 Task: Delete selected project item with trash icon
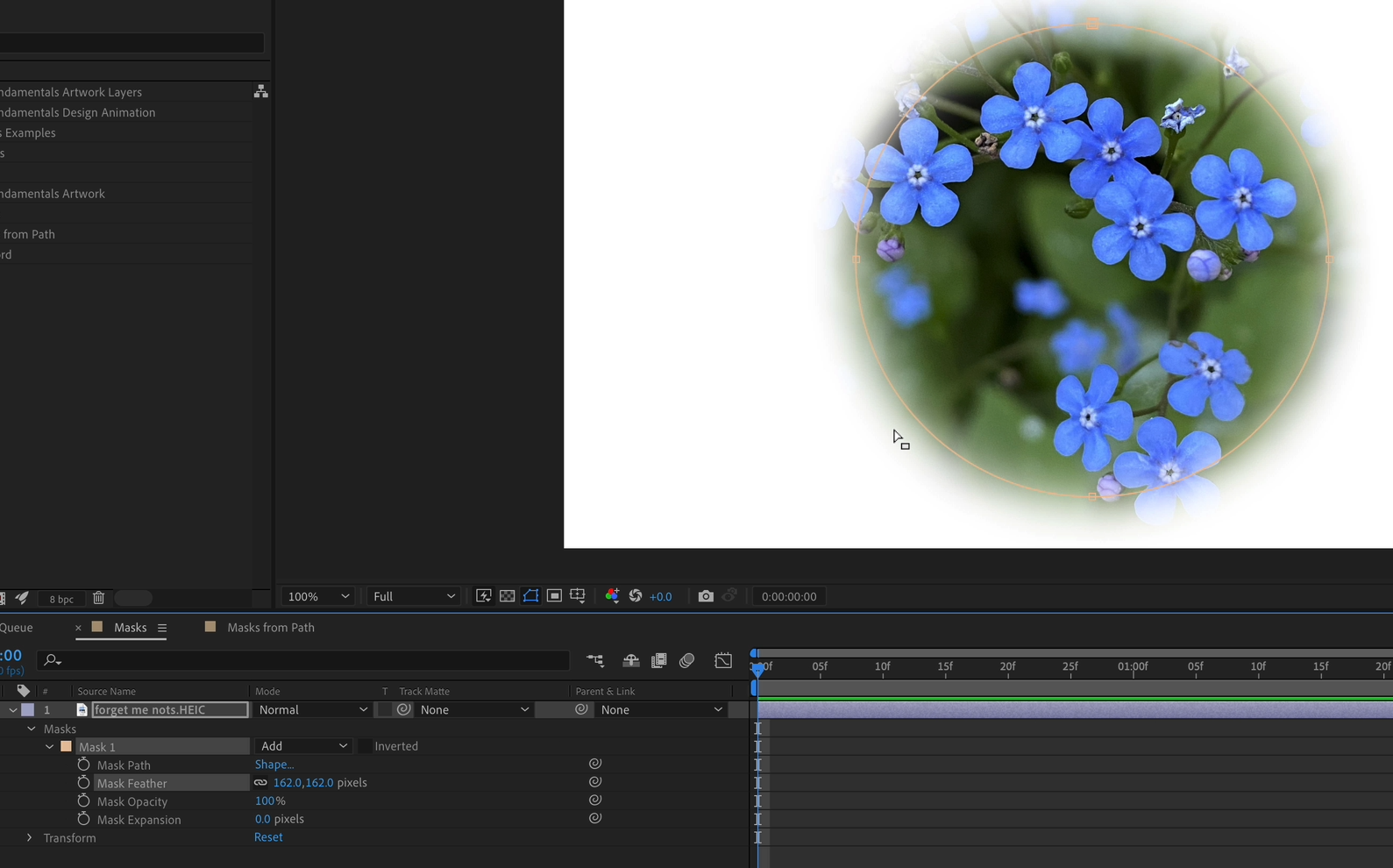click(x=98, y=598)
